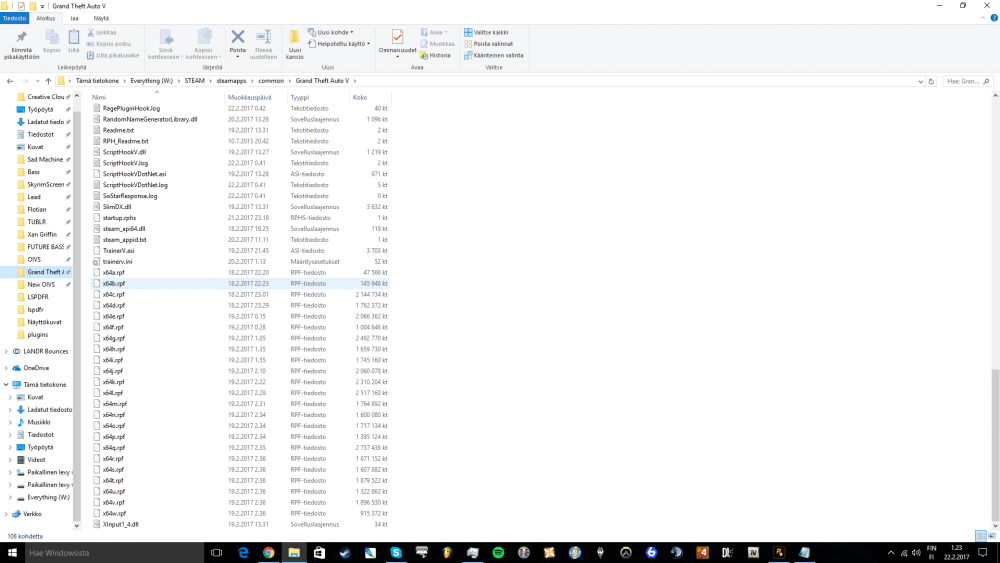Image resolution: width=1000 pixels, height=563 pixels.
Task: Cut selection with Leikkaa scissors icon
Action: click(x=102, y=32)
